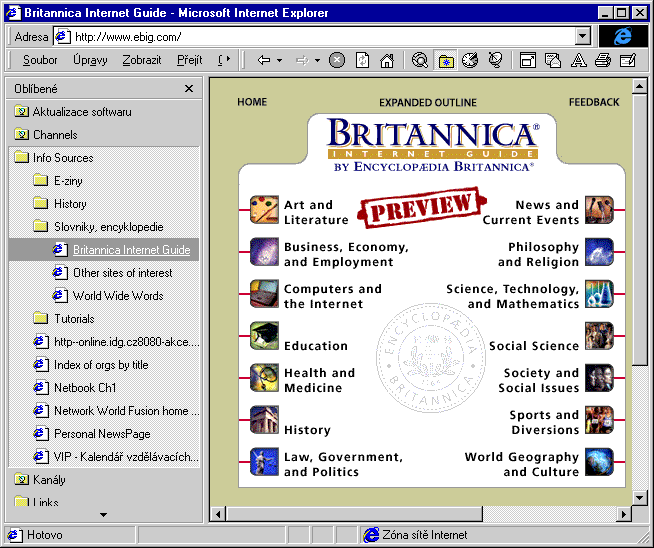Toggle the Favorites toolbar button
The height and width of the screenshot is (548, 654).
(445, 60)
